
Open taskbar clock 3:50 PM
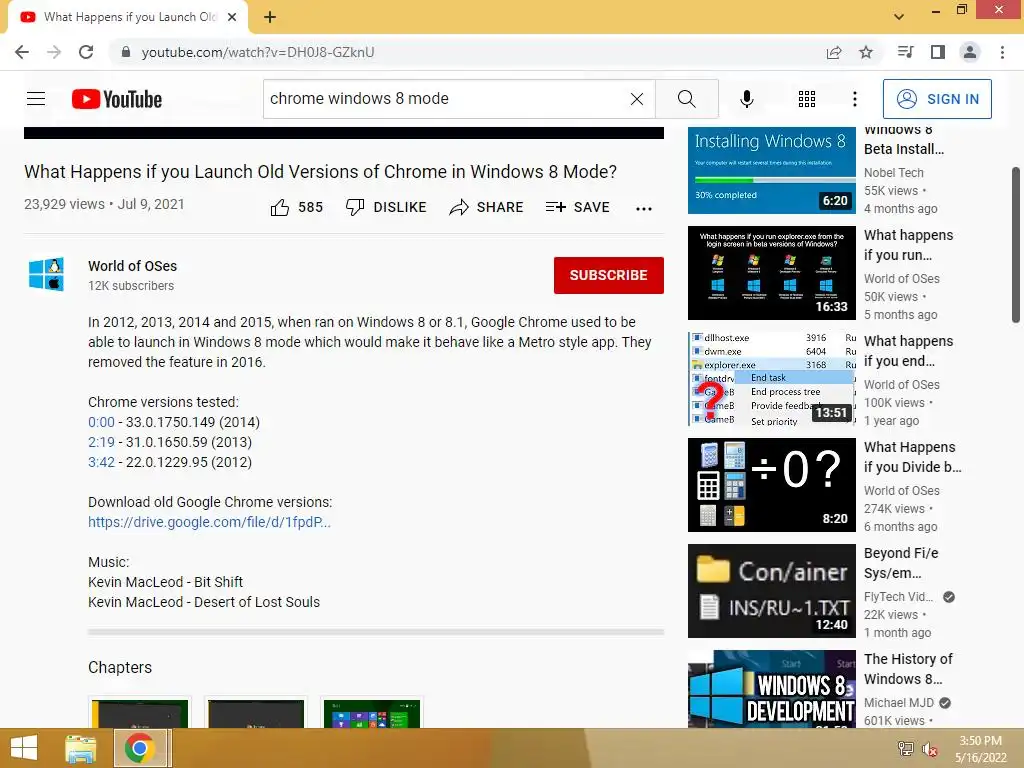[x=980, y=749]
